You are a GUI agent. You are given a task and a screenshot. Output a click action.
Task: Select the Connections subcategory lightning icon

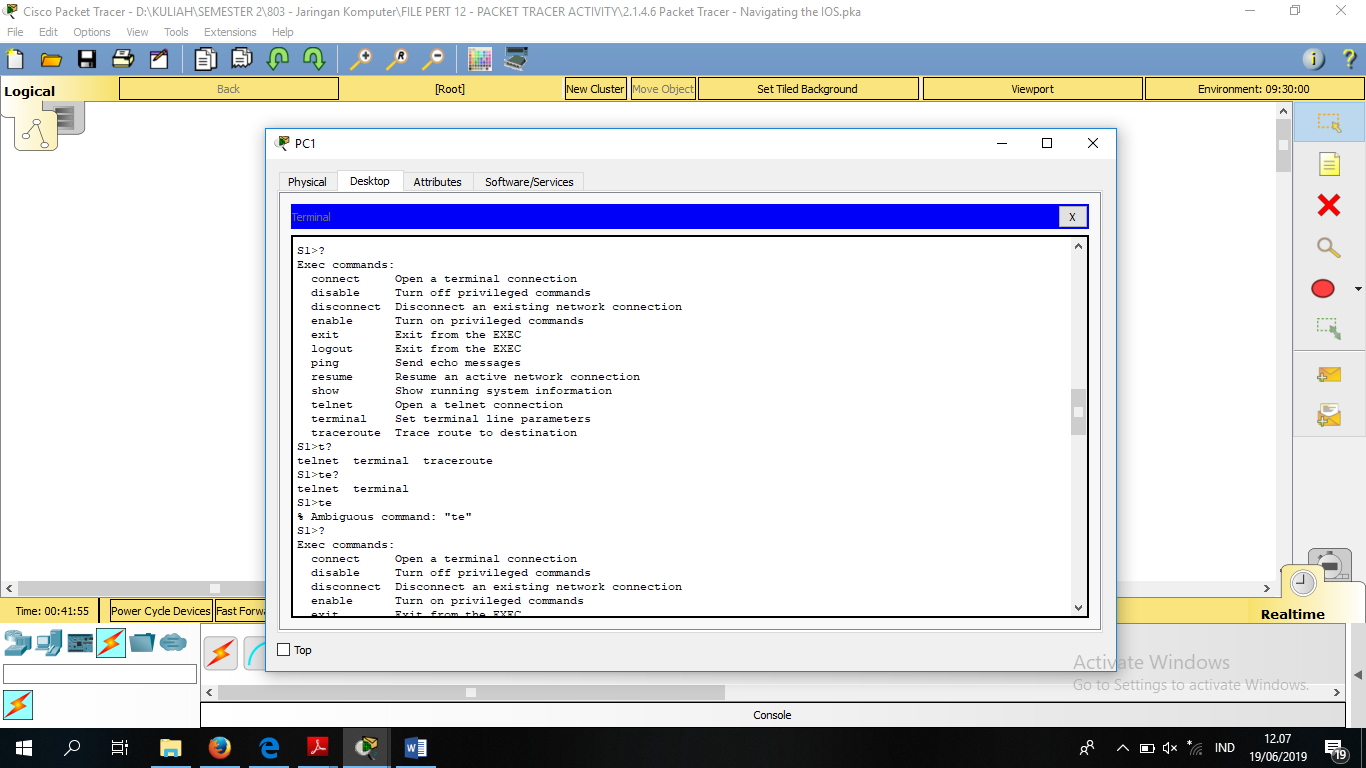[18, 705]
